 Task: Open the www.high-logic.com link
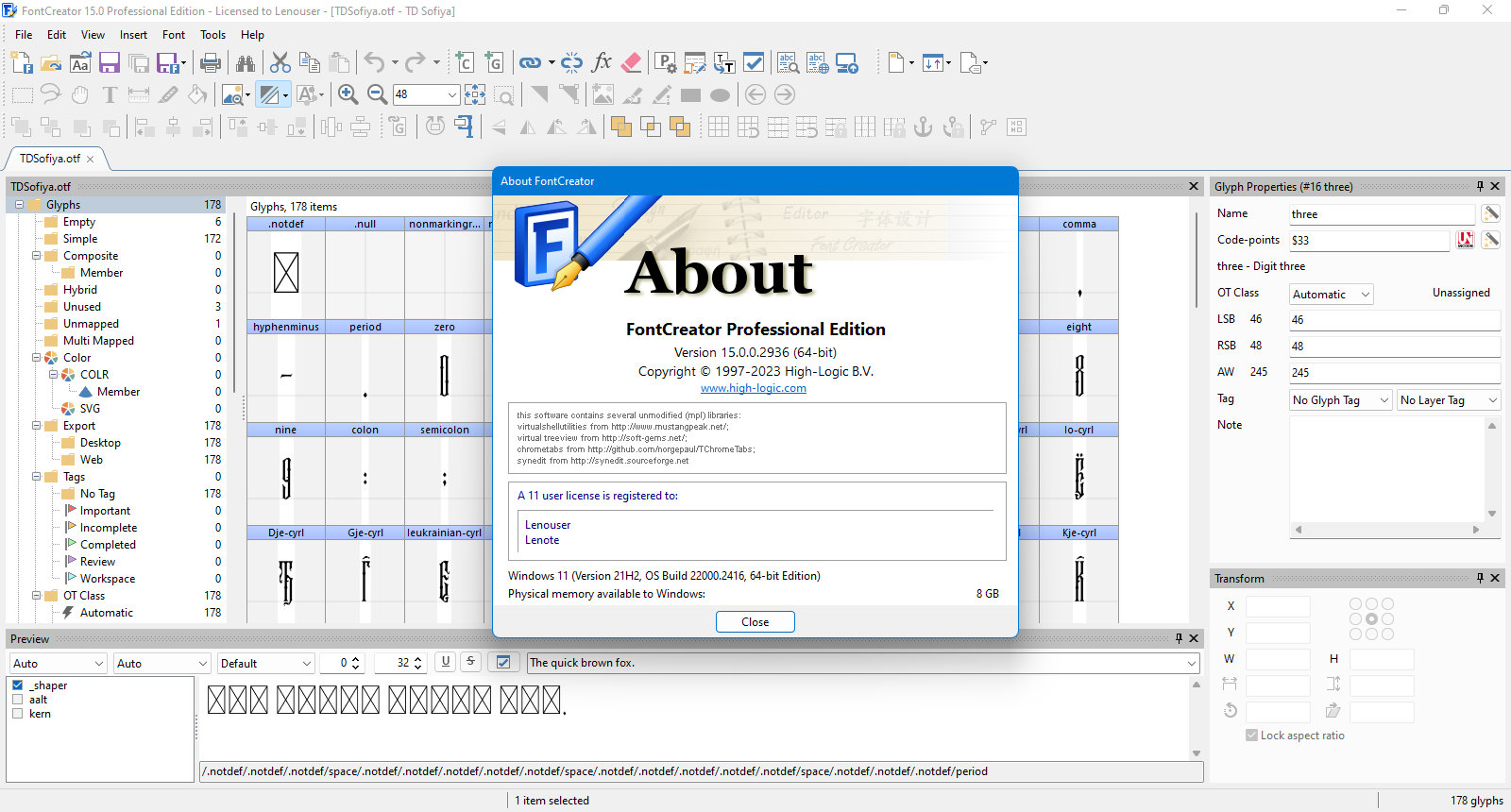[x=754, y=388]
